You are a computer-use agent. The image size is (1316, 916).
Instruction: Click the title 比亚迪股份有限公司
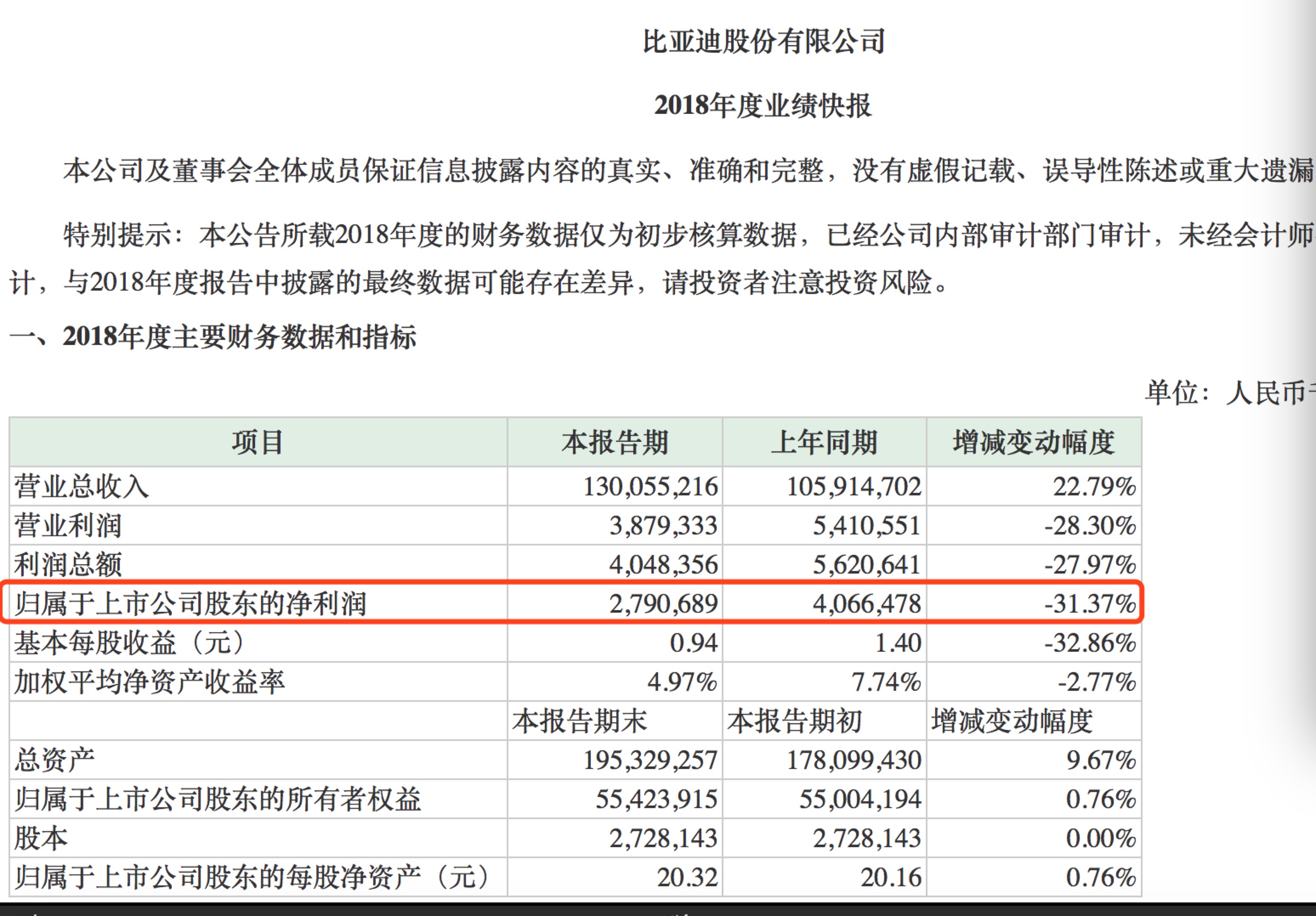tap(764, 42)
